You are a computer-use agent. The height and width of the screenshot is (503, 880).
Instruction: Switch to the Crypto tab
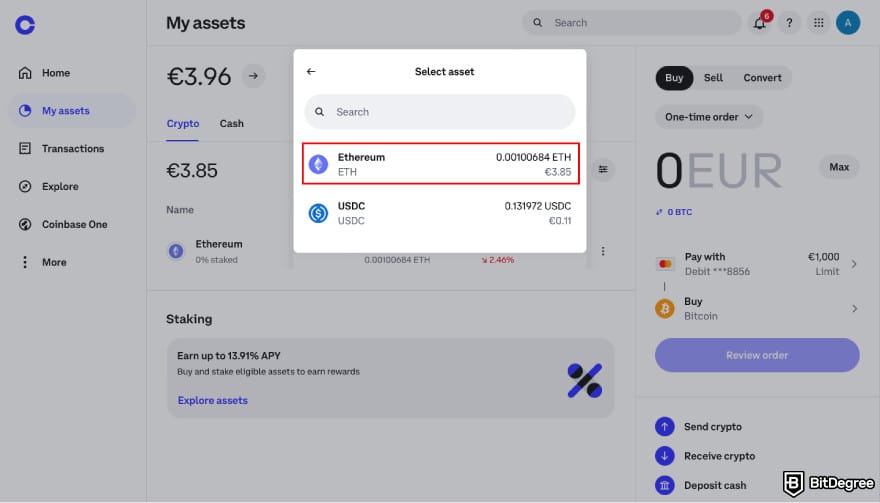click(183, 124)
